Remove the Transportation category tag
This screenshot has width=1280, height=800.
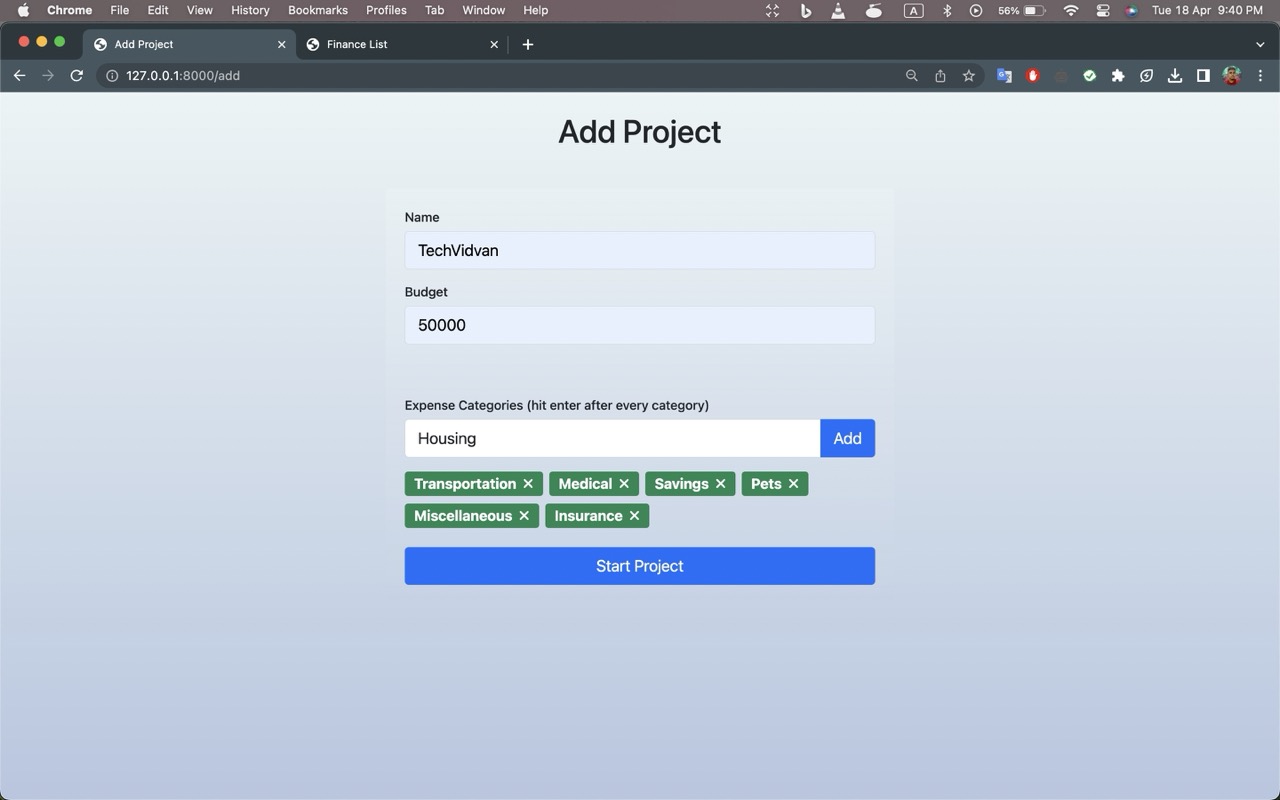[528, 484]
